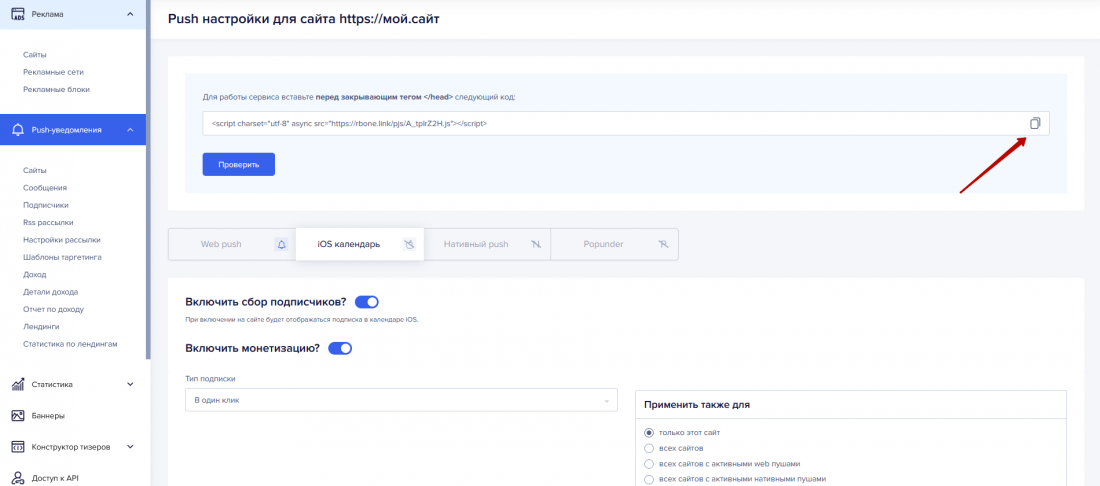Click the crossed N icon on the Нативный push tab
This screenshot has height=486, width=1100.
tap(537, 244)
